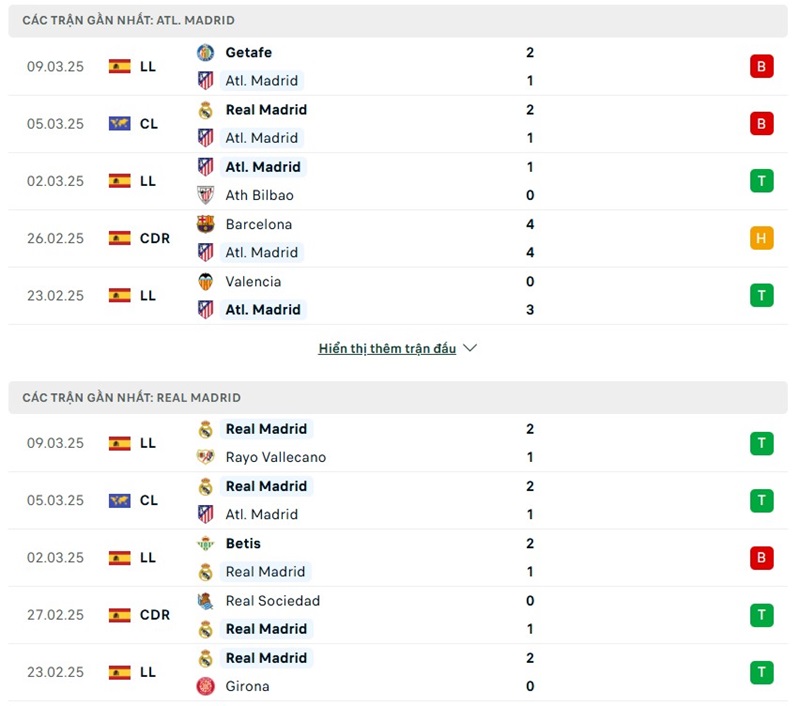Open the Betis team link

click(243, 544)
